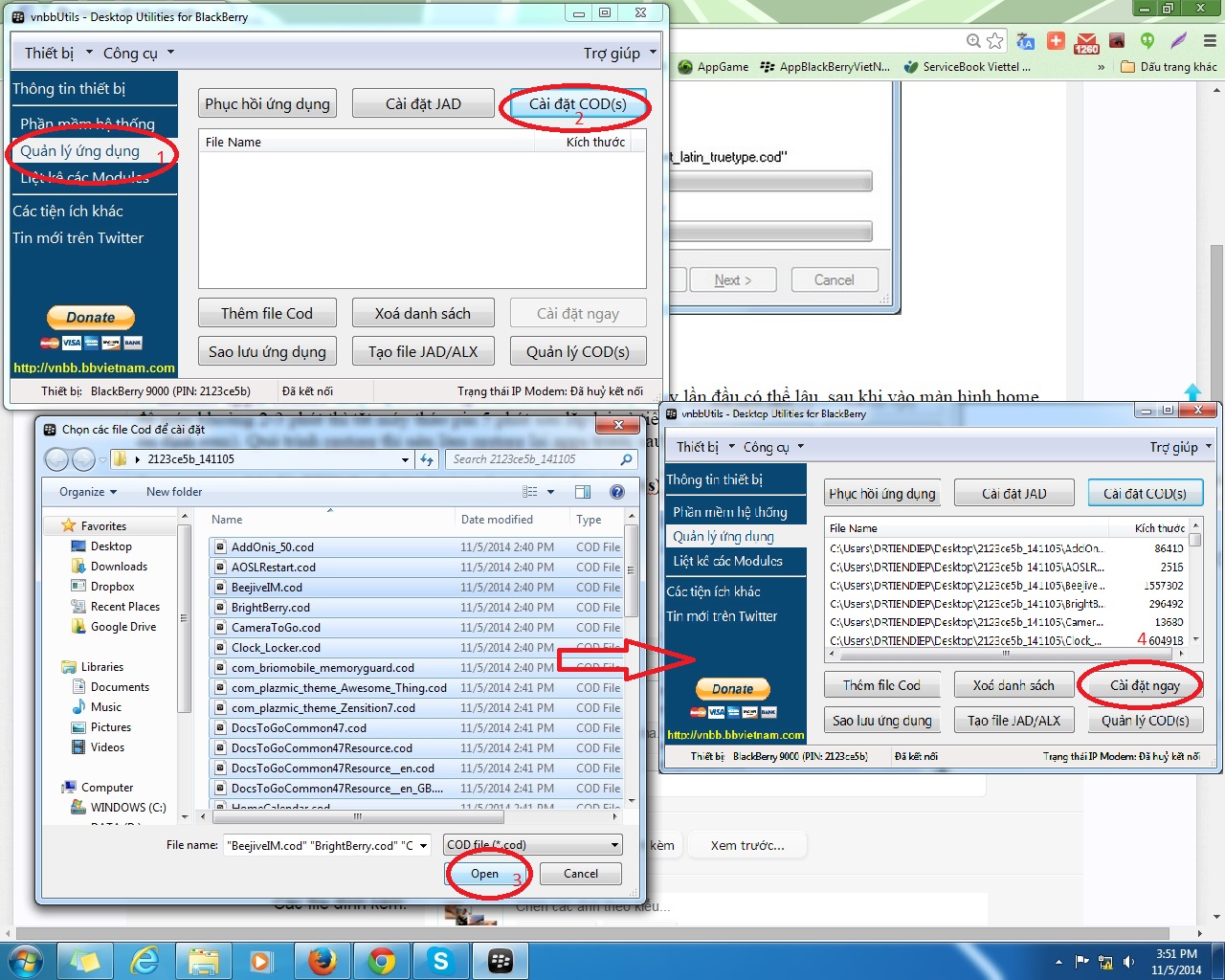Open the Organize dropdown in the file dialog
Image resolution: width=1225 pixels, height=980 pixels.
click(87, 492)
